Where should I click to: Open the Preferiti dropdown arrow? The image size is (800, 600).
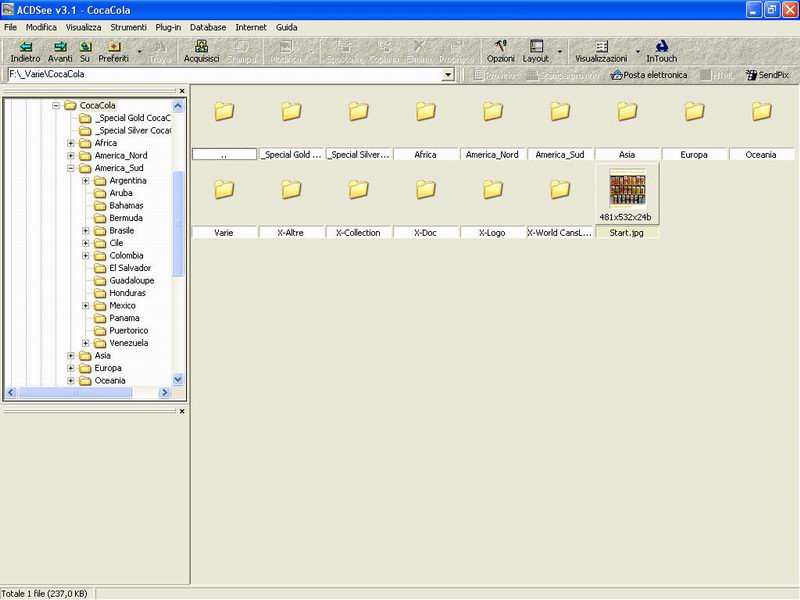[139, 52]
